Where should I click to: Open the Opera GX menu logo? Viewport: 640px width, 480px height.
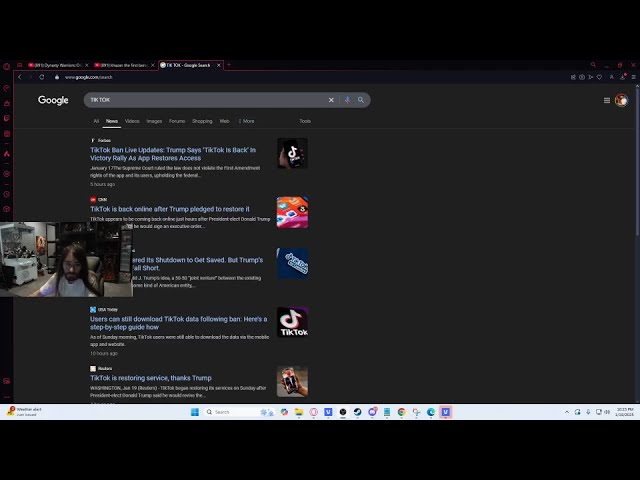tap(7, 66)
